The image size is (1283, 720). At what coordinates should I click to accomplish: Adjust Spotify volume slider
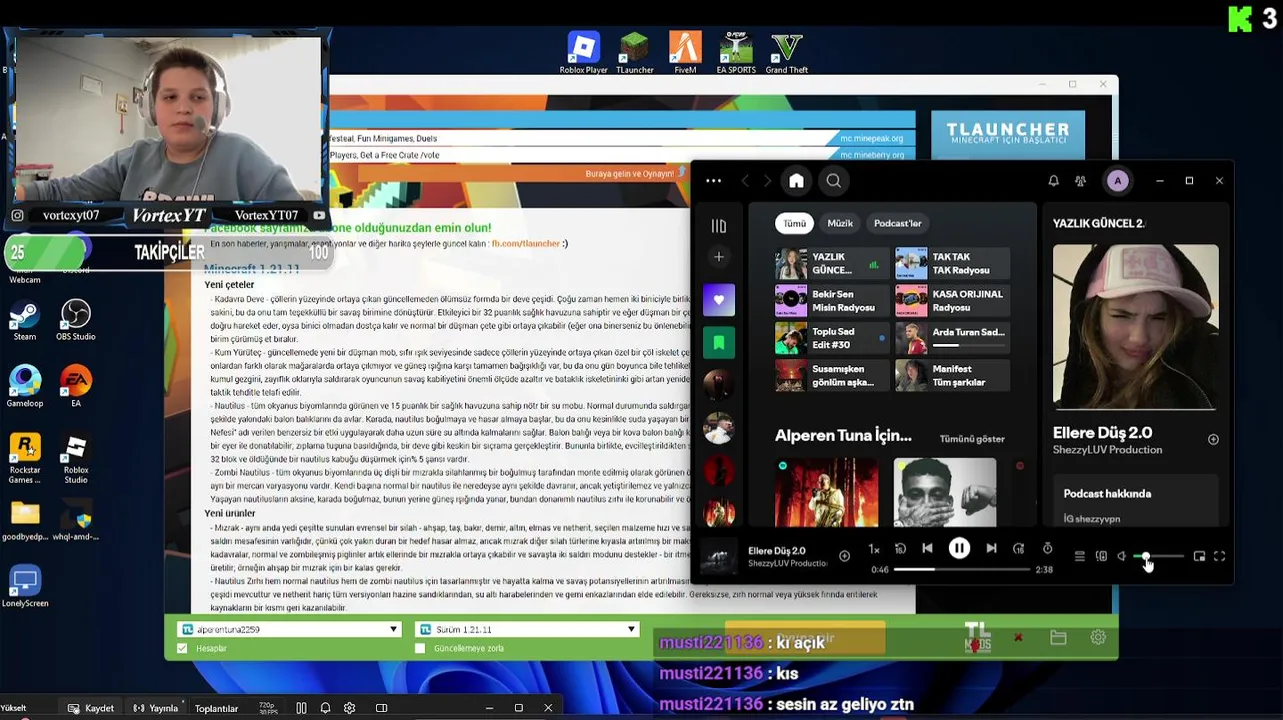pos(1159,556)
